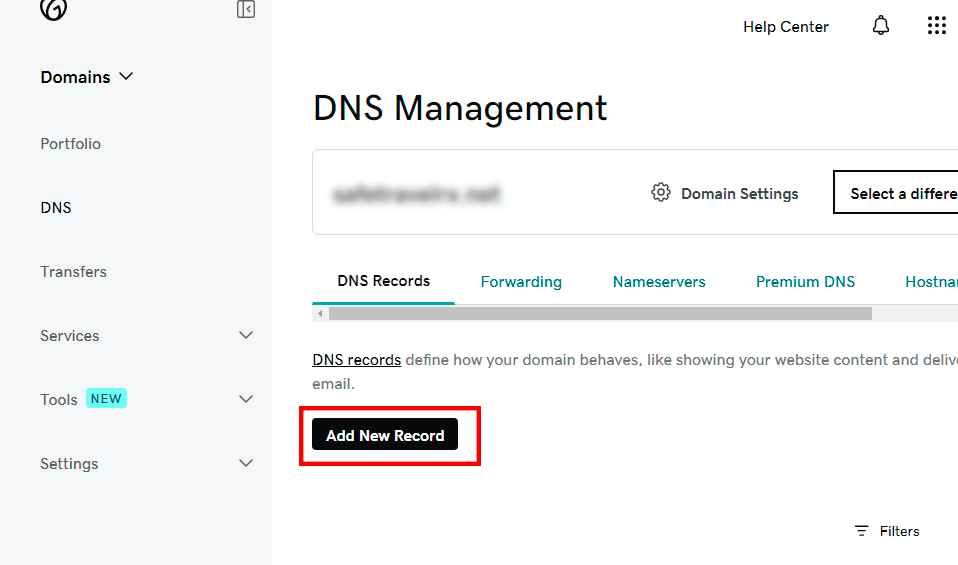Go to Portfolio in the sidebar
This screenshot has width=958, height=565.
[x=71, y=144]
